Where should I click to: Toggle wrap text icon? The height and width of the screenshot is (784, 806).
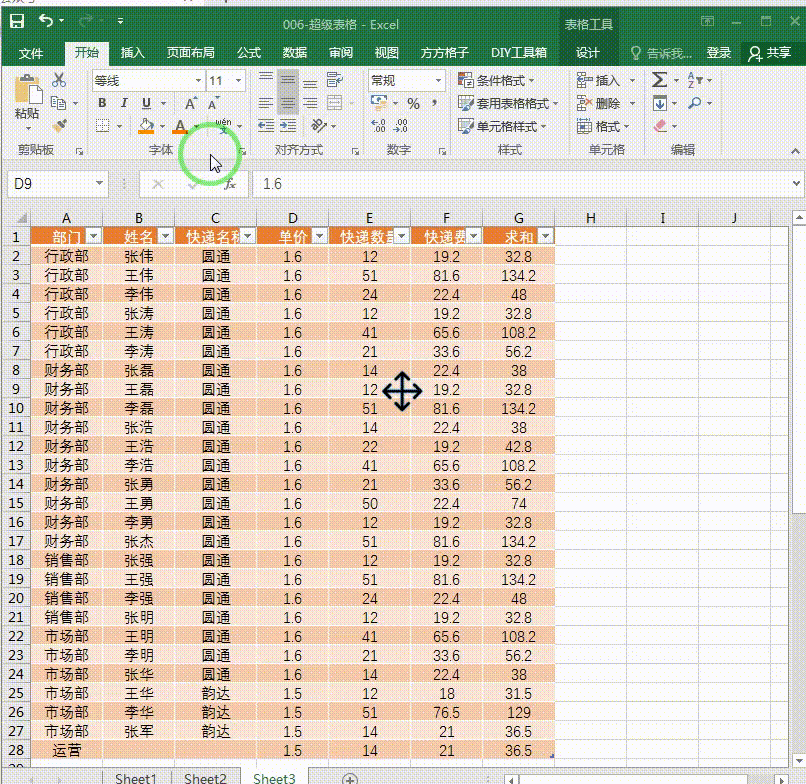point(334,80)
